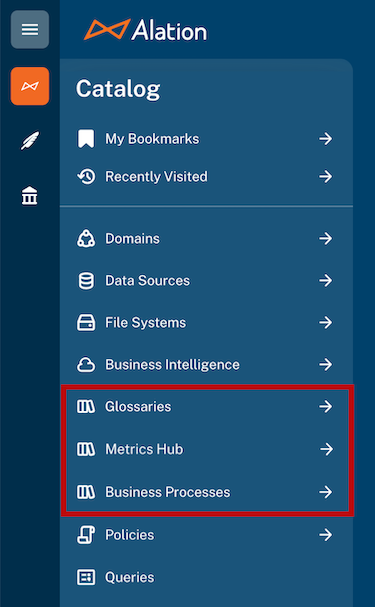This screenshot has height=607, width=375.
Task: Expand File Systems with its arrow
Action: (326, 322)
